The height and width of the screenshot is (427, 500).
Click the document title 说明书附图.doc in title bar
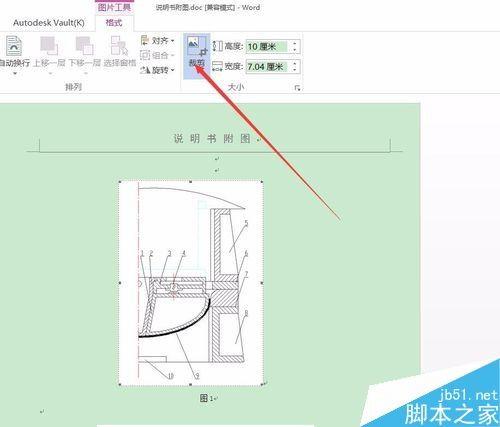(179, 7)
